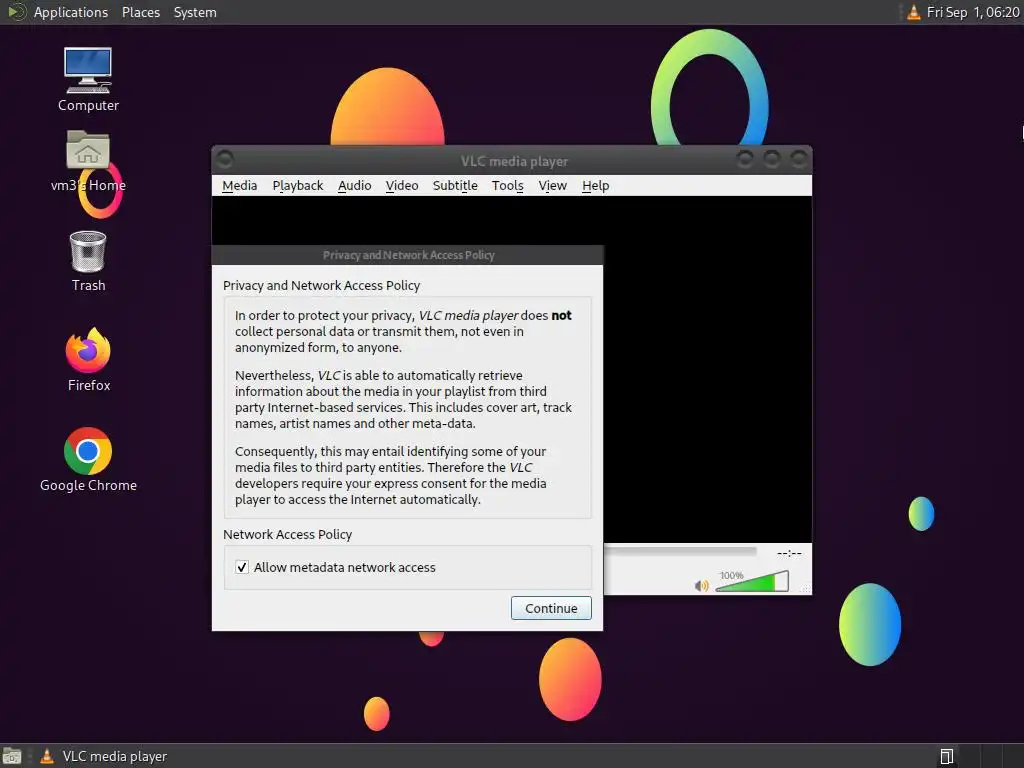
Task: Launch Firefox from the desktop
Action: (88, 359)
